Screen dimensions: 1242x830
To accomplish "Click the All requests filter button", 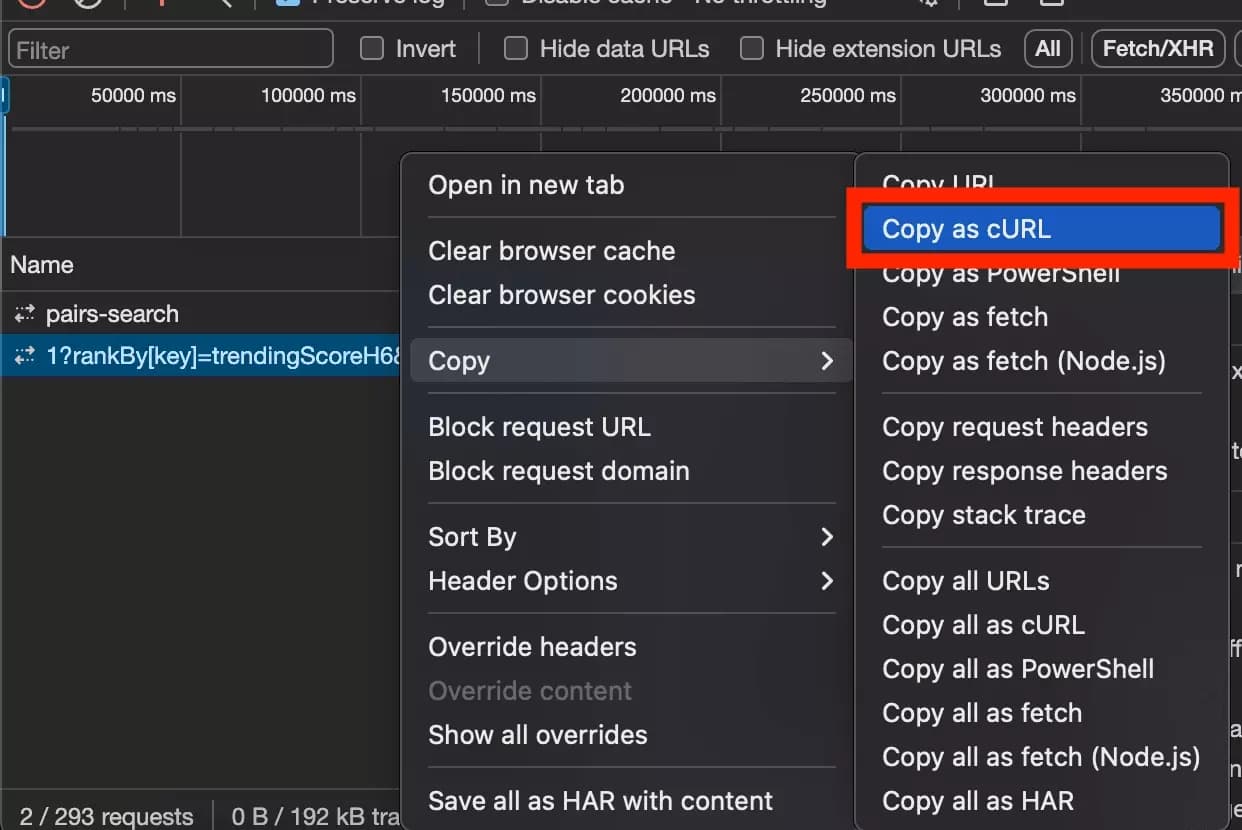I will 1047,48.
